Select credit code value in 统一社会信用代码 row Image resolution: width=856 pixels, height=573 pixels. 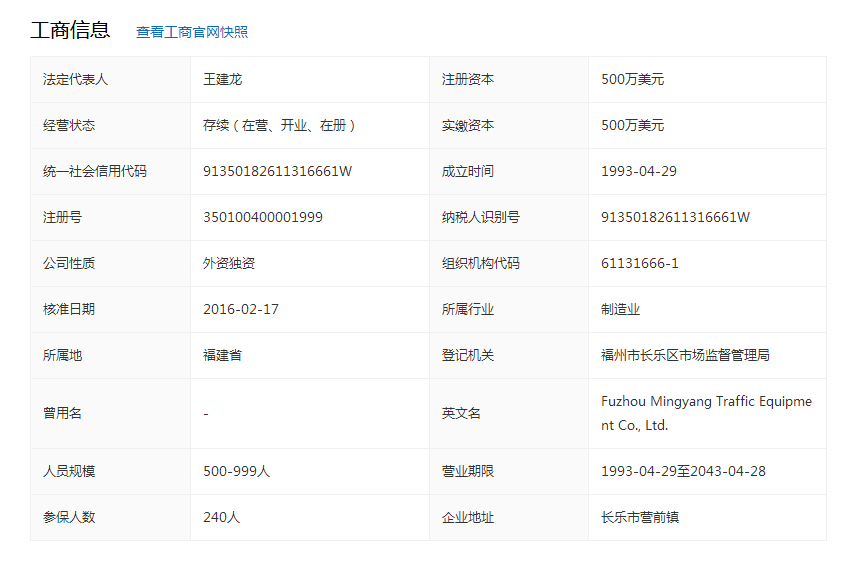coord(277,171)
